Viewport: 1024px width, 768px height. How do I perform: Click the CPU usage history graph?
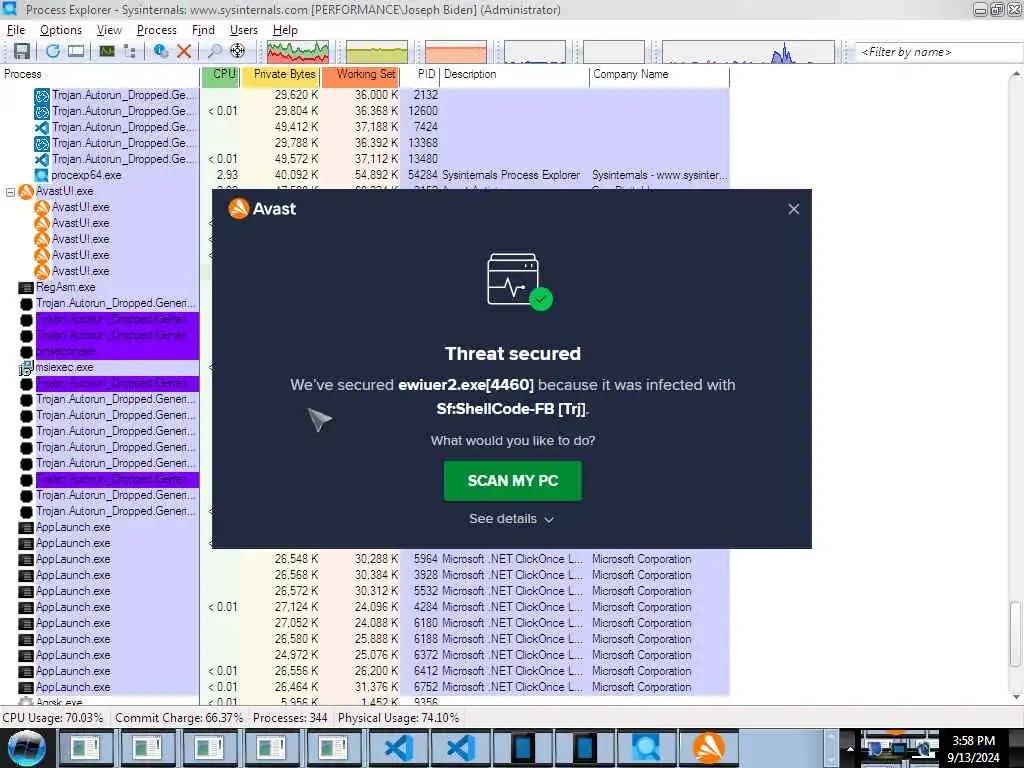click(298, 52)
